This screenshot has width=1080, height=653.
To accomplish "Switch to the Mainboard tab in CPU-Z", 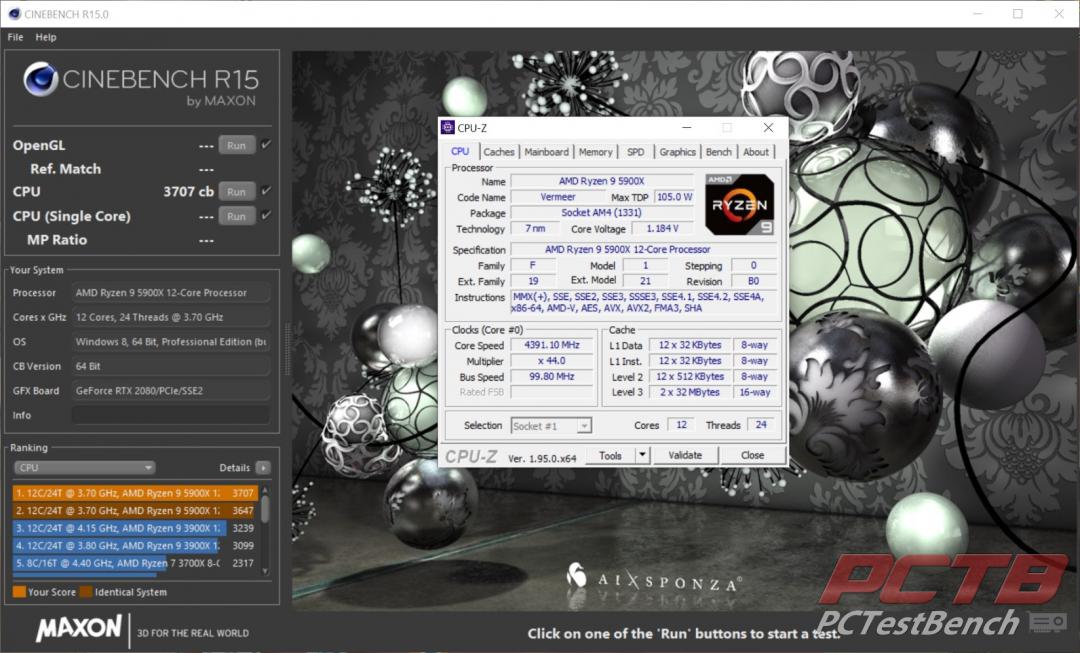I will pyautogui.click(x=546, y=152).
